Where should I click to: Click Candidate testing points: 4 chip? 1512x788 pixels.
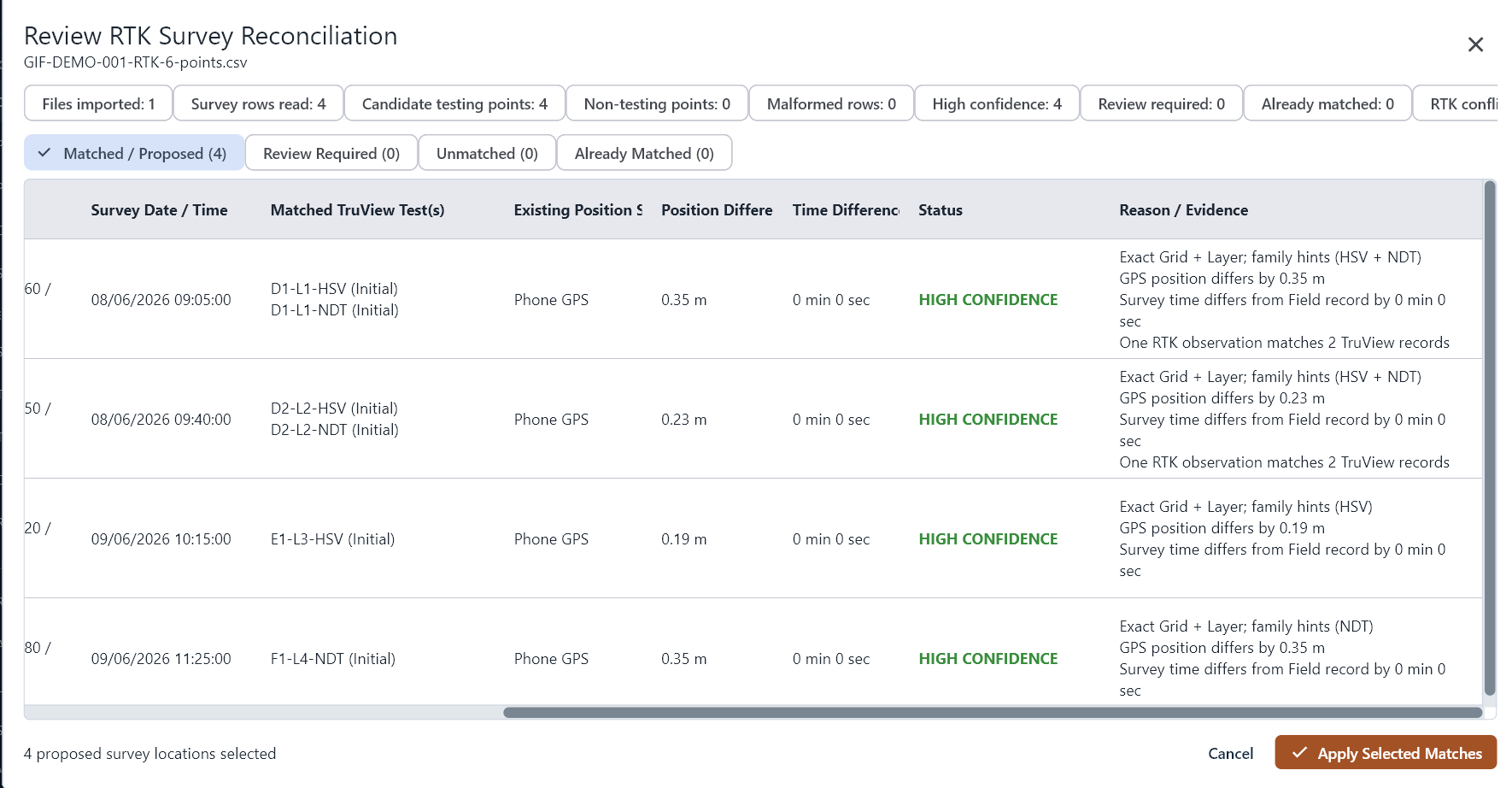point(454,103)
